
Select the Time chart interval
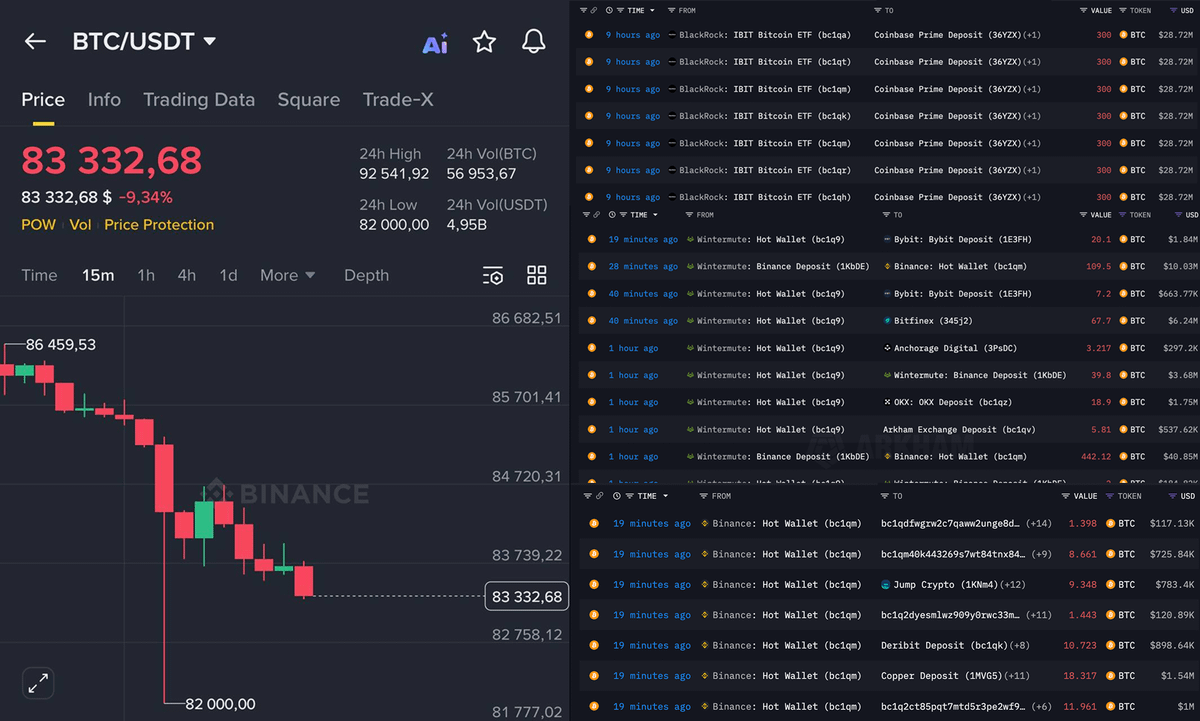[x=39, y=275]
